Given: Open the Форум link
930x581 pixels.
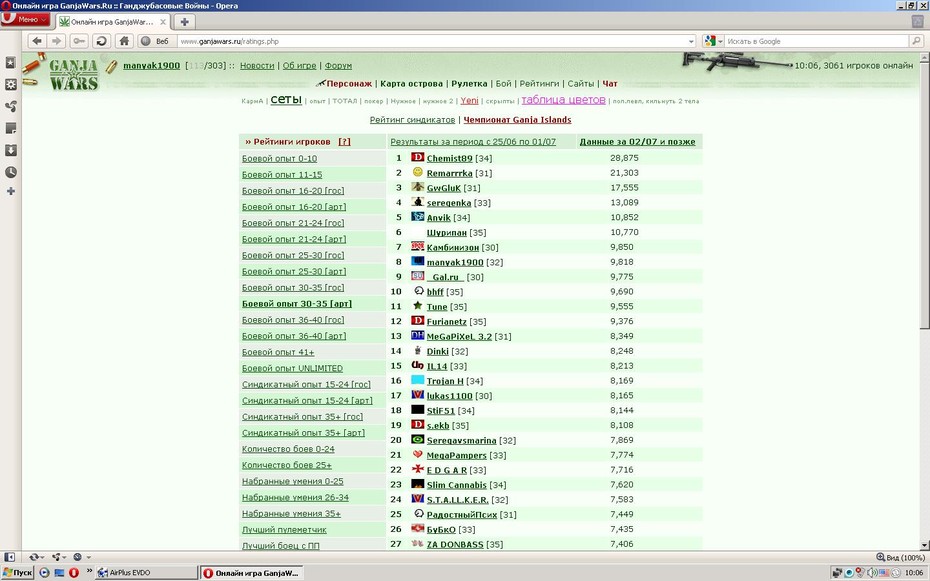Looking at the screenshot, I should (x=338, y=65).
